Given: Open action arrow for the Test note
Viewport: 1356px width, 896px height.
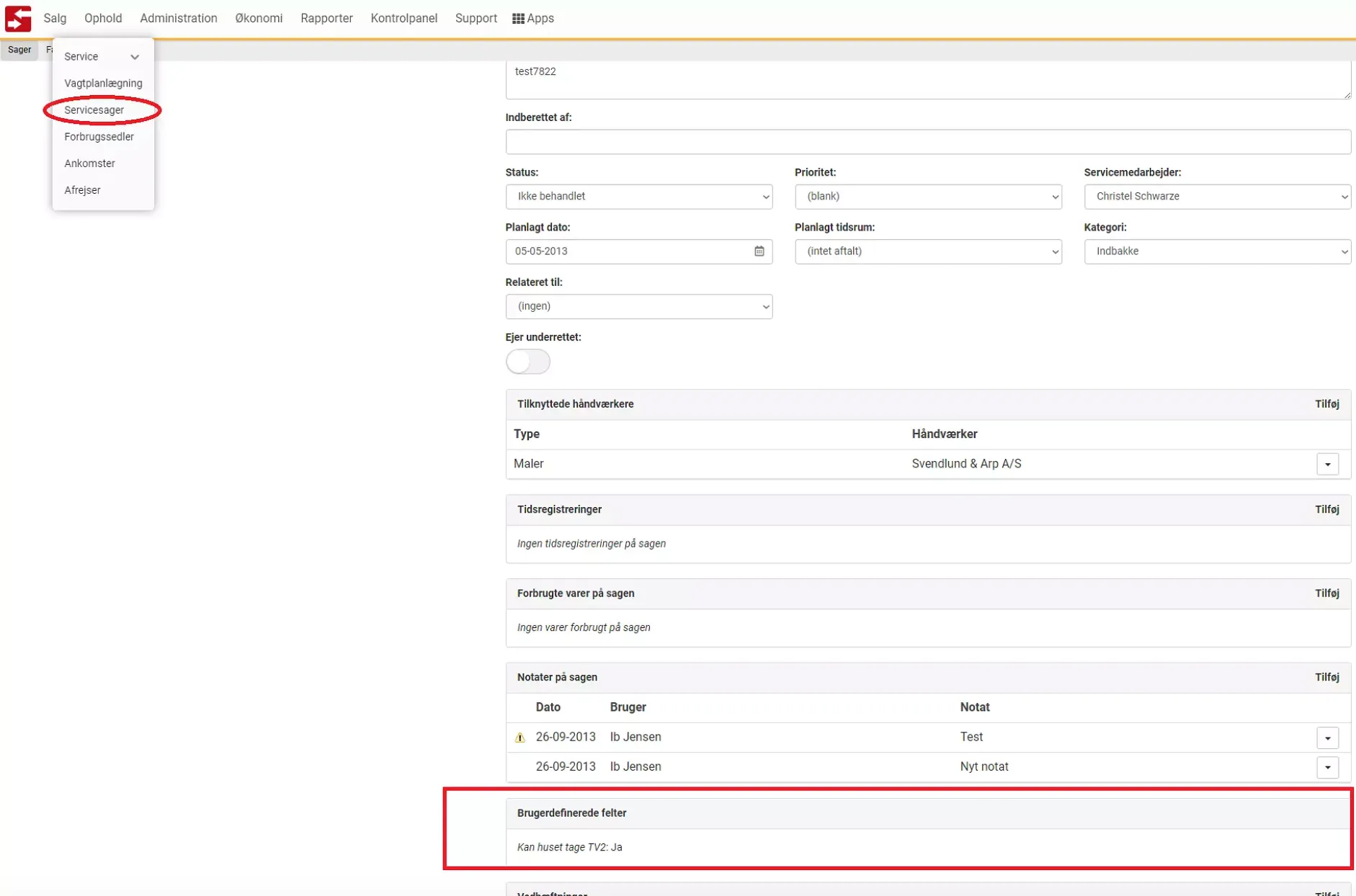Looking at the screenshot, I should click(x=1327, y=738).
